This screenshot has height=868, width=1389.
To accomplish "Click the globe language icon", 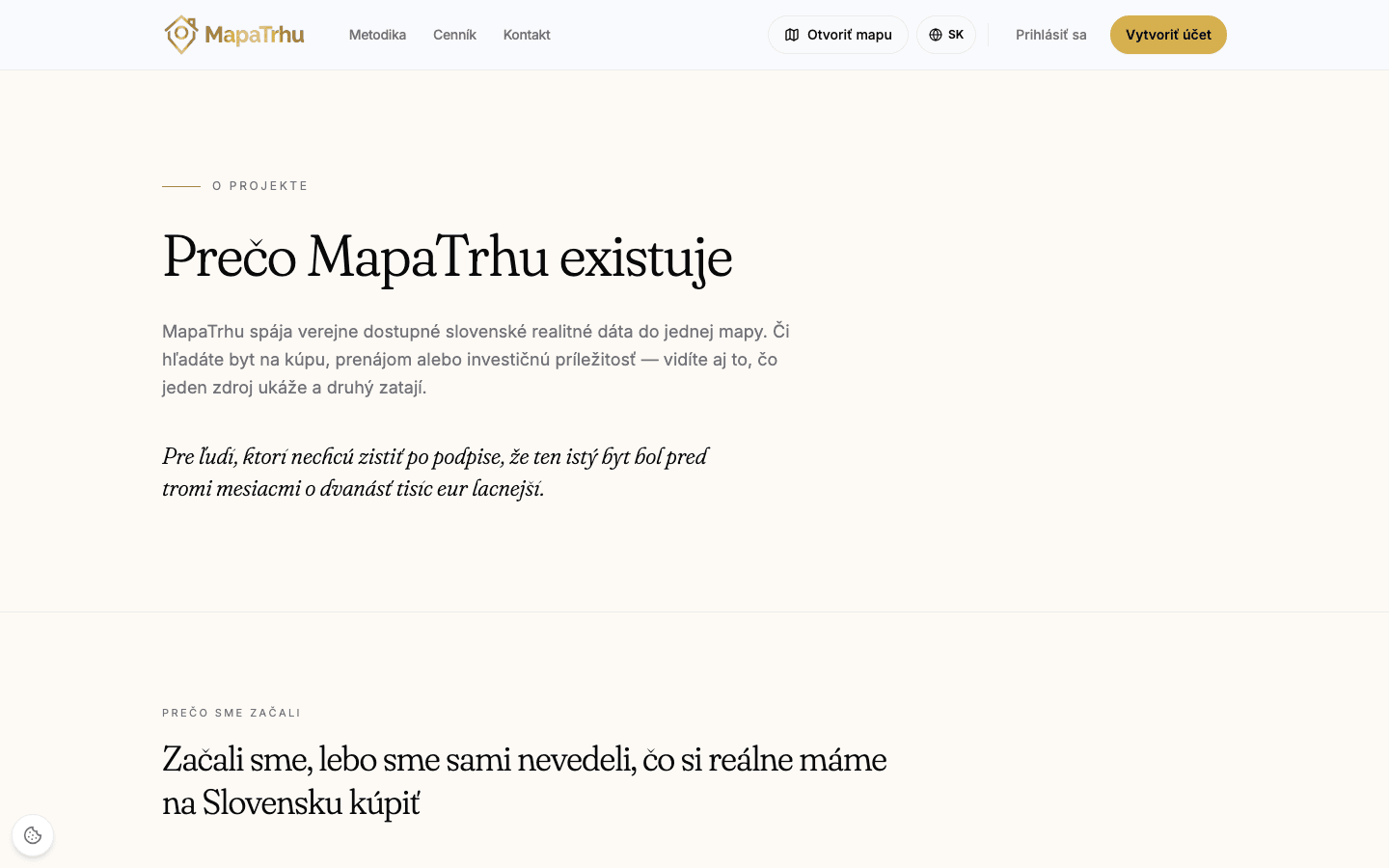I will click(x=936, y=35).
